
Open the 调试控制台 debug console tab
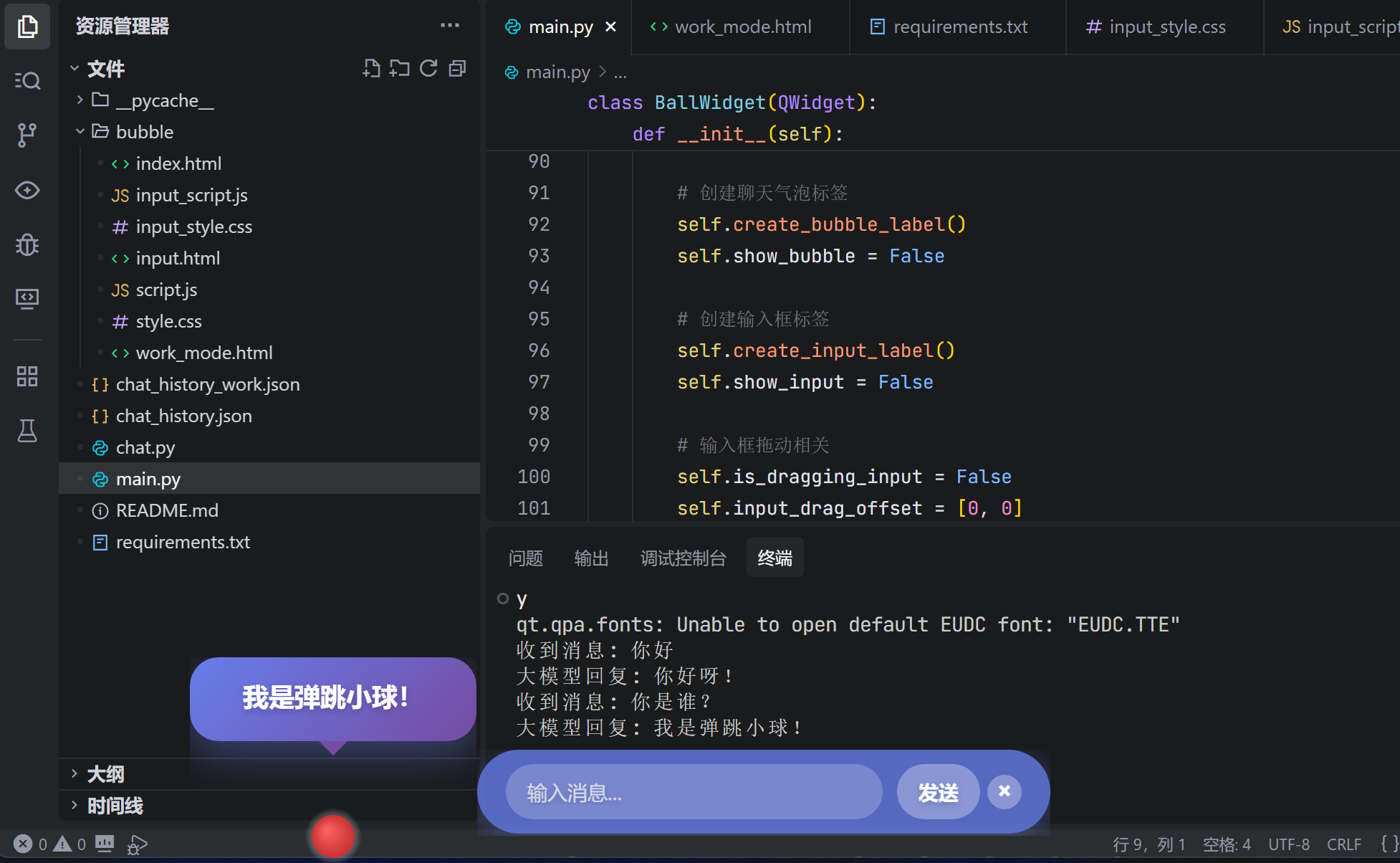pyautogui.click(x=684, y=558)
